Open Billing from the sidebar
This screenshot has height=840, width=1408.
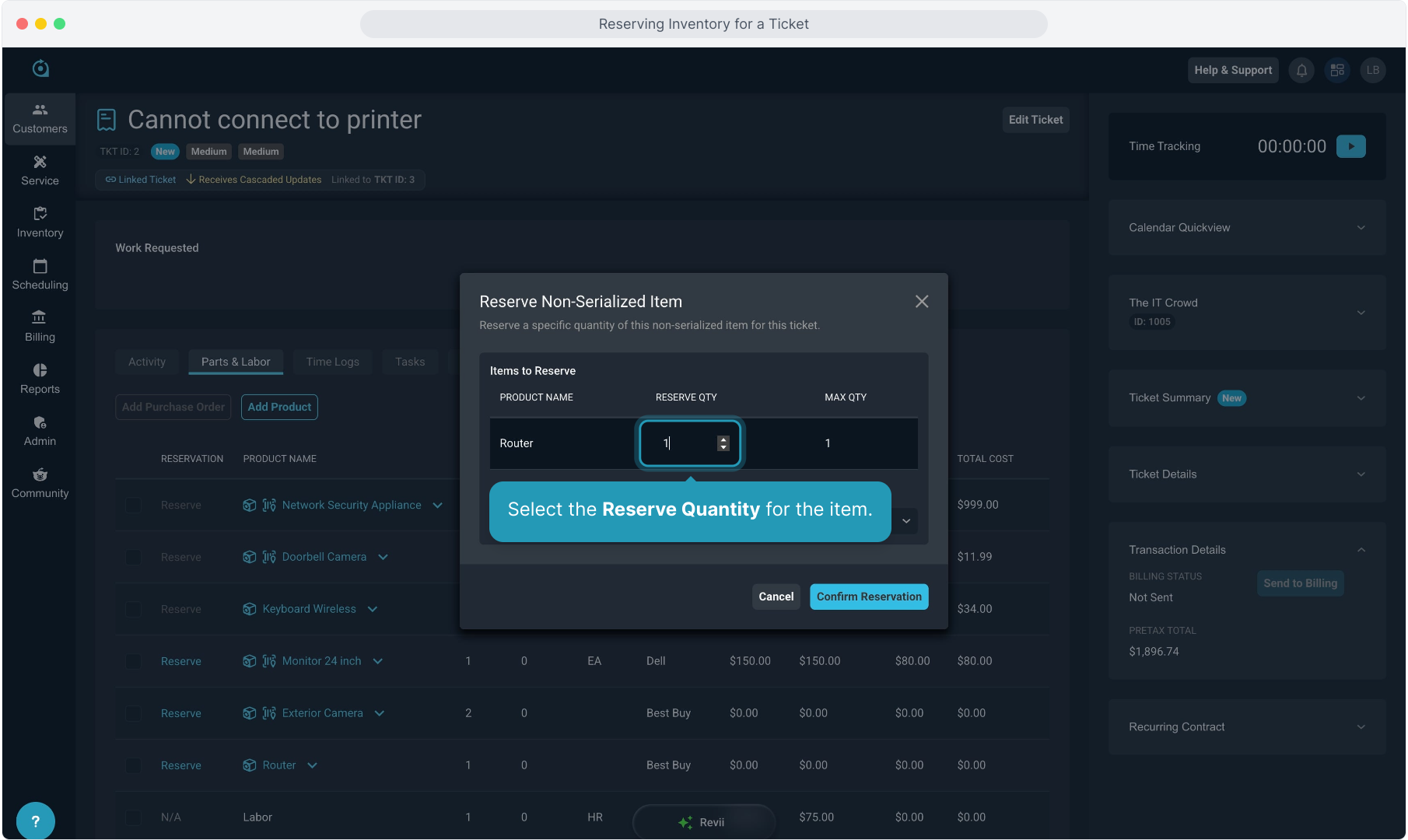40,327
